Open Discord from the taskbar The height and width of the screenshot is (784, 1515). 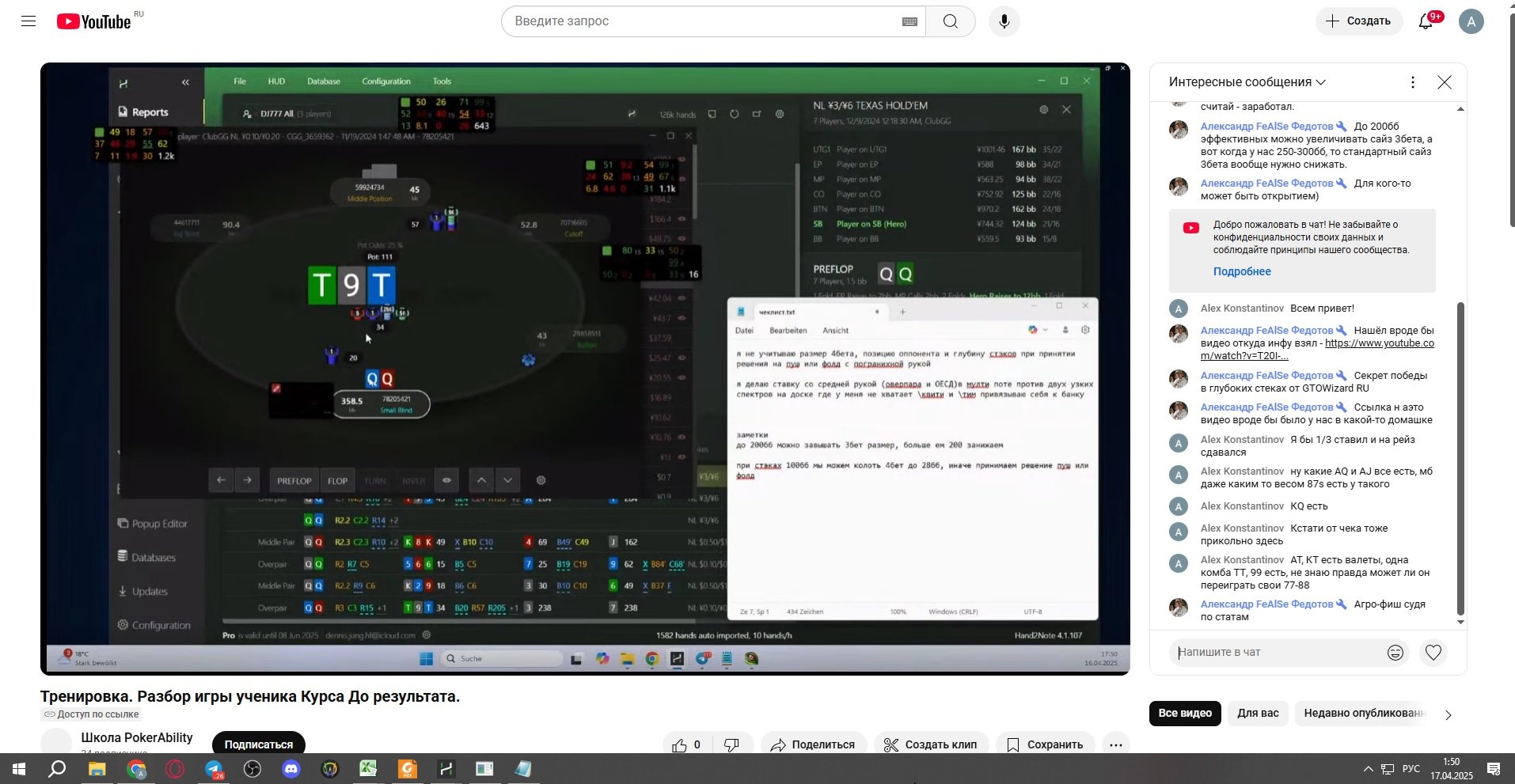click(291, 769)
